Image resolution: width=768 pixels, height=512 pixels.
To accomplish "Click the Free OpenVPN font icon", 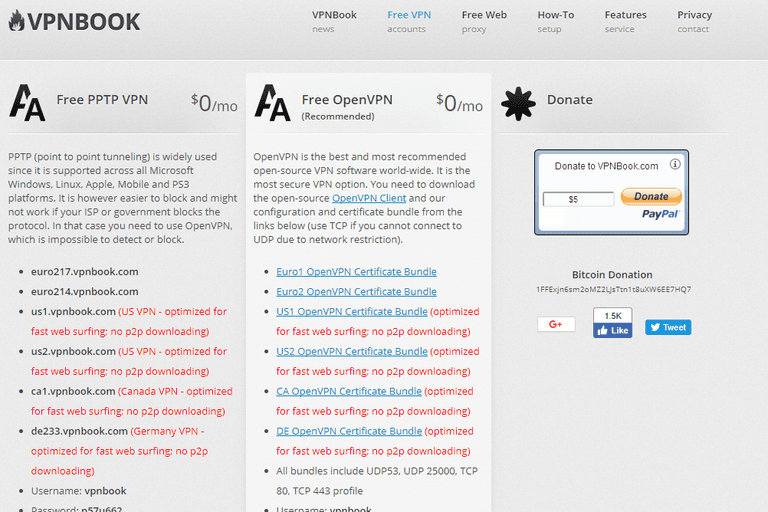I will pos(272,102).
